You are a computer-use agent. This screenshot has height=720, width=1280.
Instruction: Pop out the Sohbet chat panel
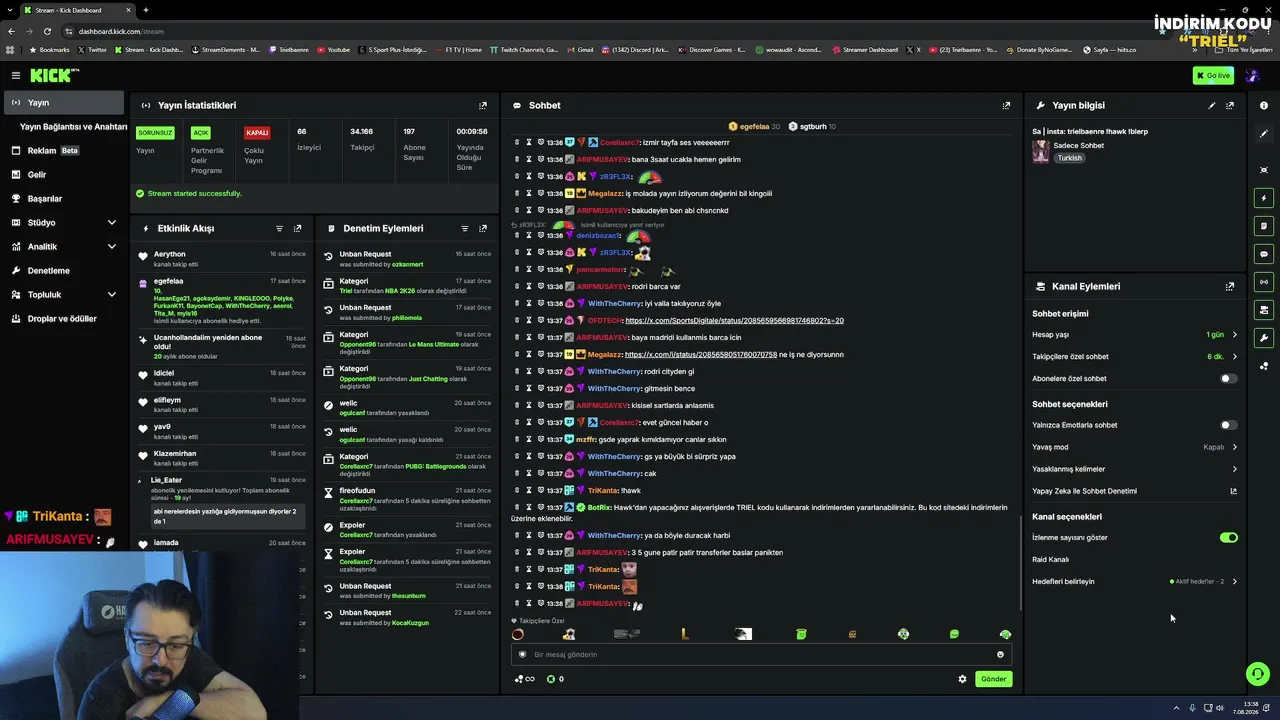coord(1006,105)
